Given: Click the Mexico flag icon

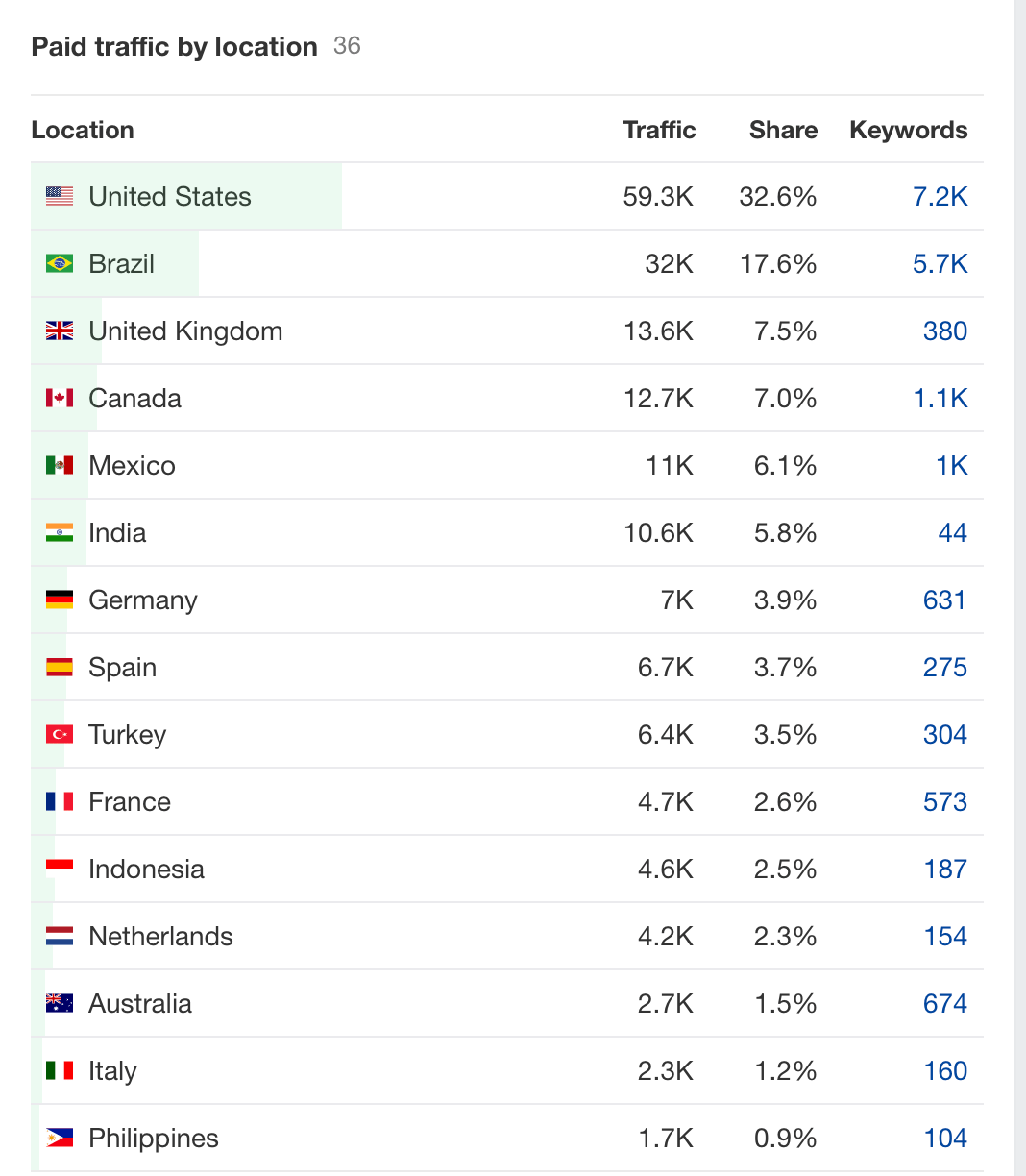Looking at the screenshot, I should (x=59, y=465).
